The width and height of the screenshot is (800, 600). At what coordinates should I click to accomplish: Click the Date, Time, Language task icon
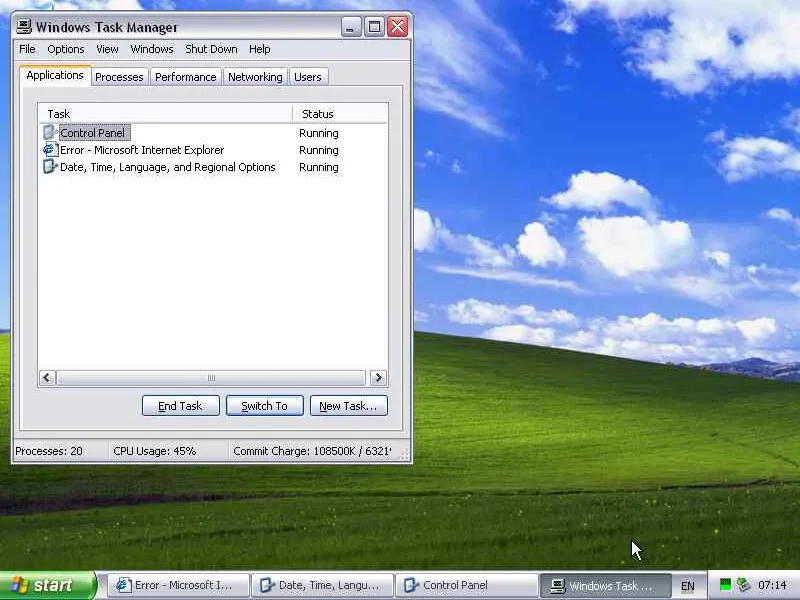49,167
